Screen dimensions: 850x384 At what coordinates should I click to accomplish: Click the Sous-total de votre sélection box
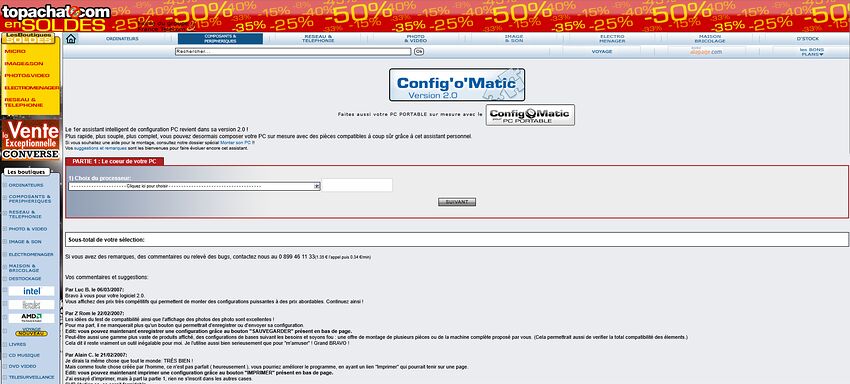tap(457, 239)
